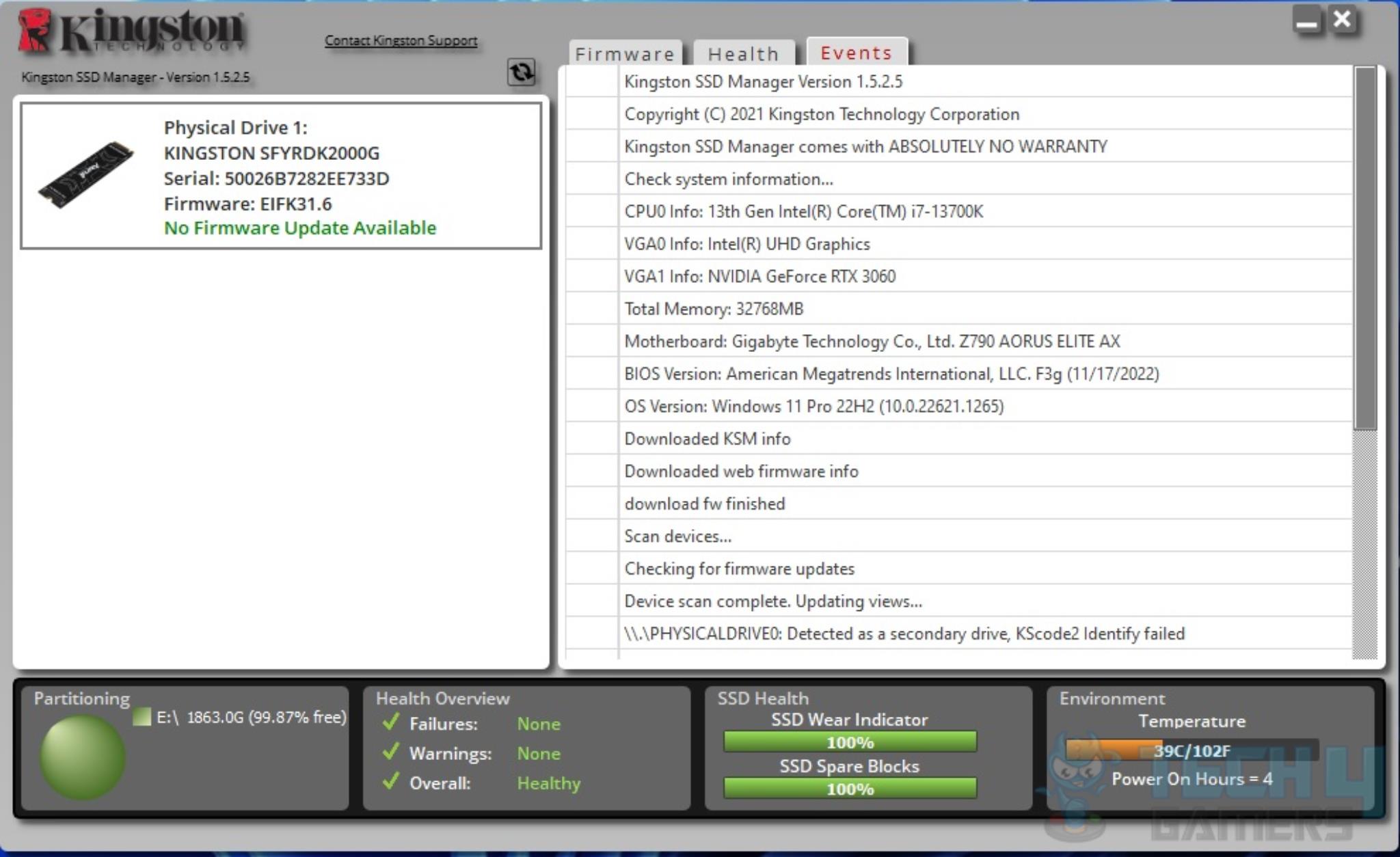Select the Check system information... row
1400x857 pixels.
(958, 179)
